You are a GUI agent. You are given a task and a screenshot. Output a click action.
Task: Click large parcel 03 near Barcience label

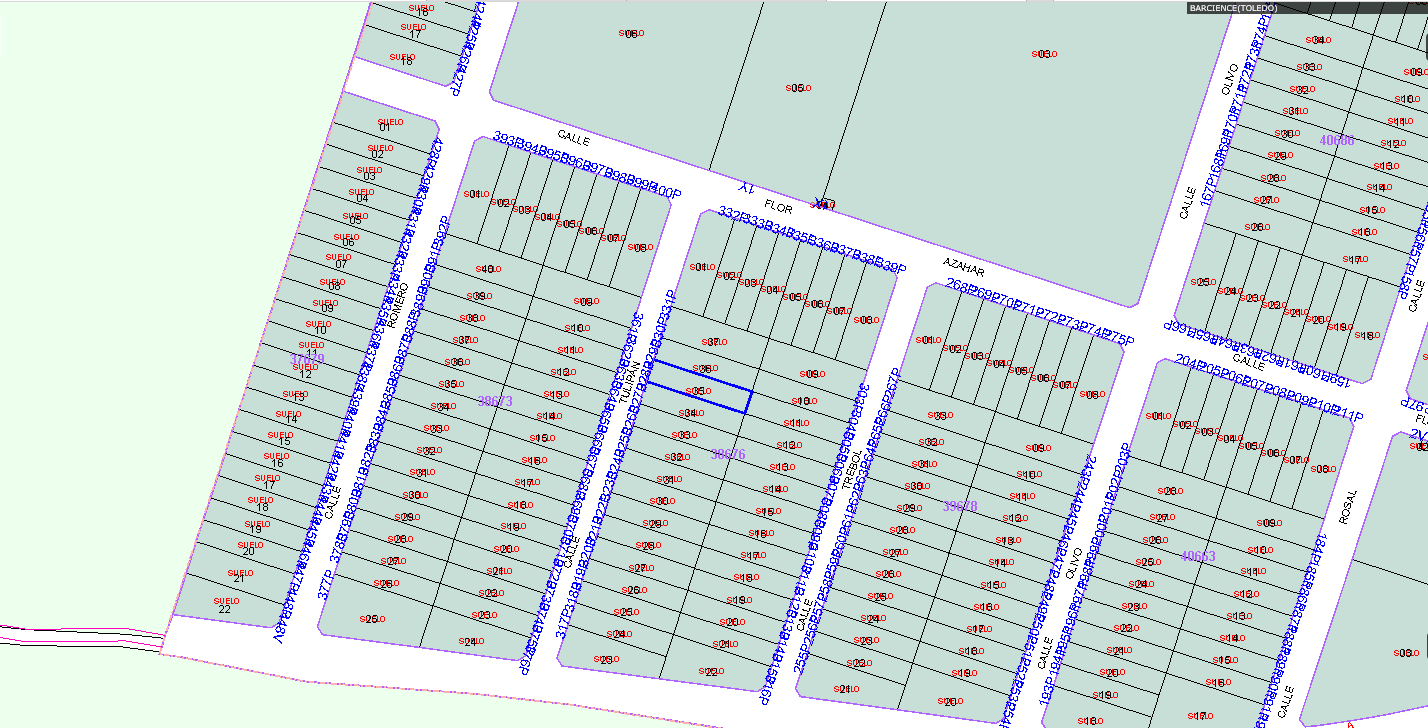1043,54
